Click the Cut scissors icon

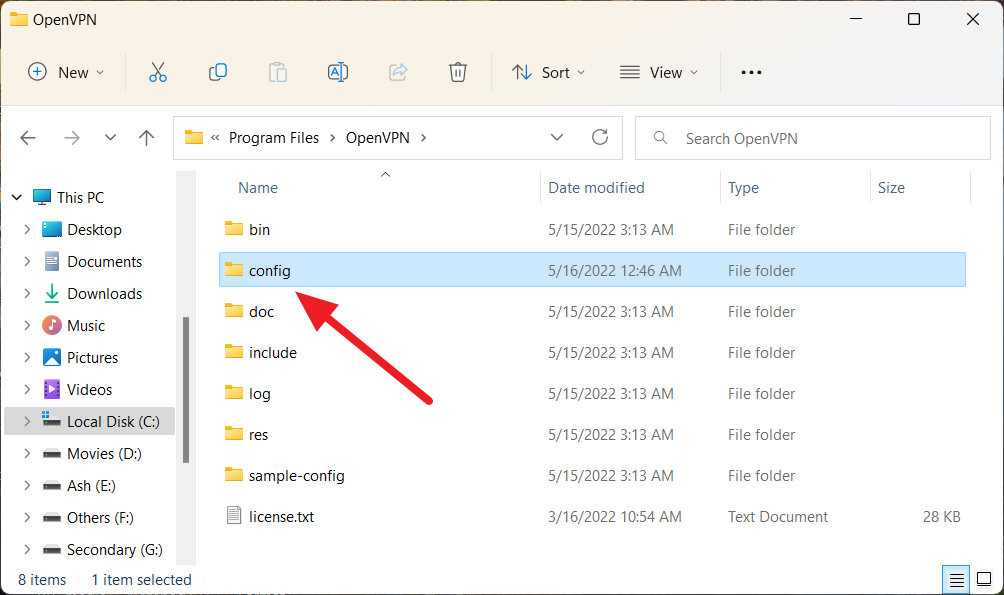157,72
